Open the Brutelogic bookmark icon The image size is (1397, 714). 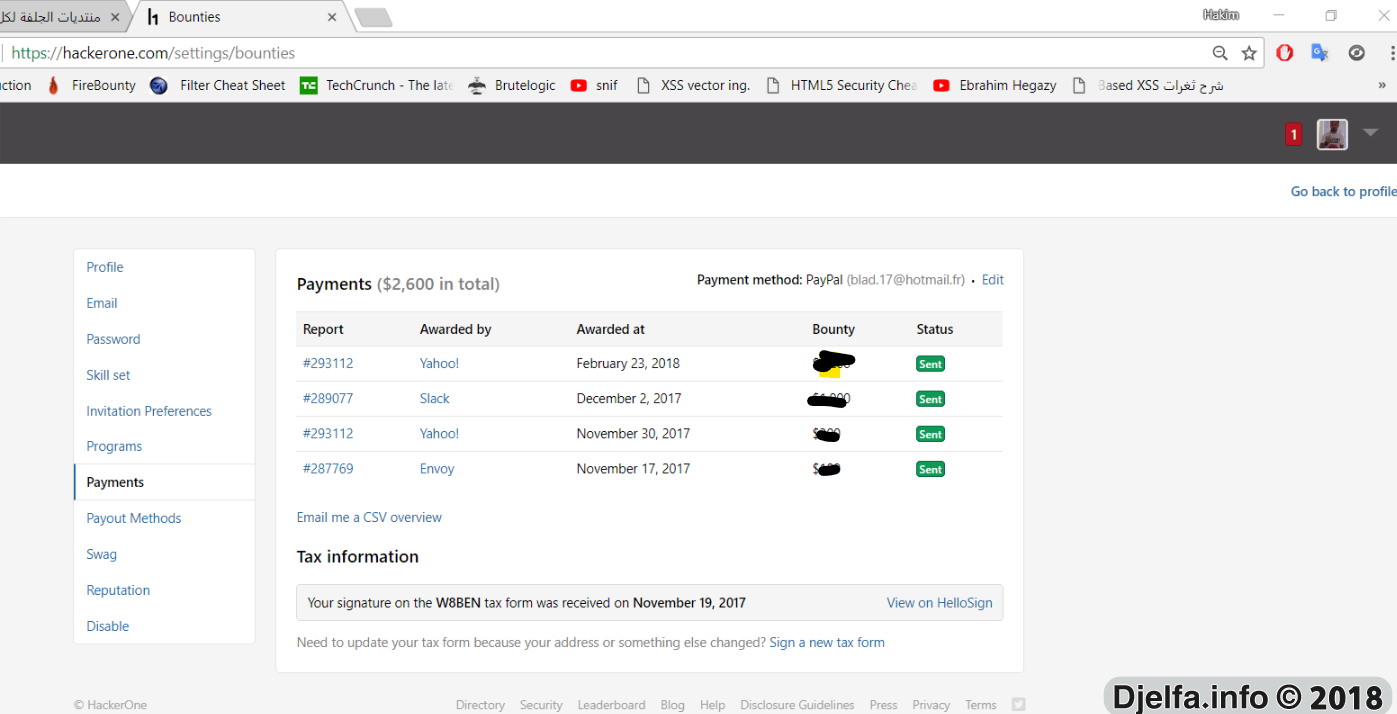pos(478,85)
